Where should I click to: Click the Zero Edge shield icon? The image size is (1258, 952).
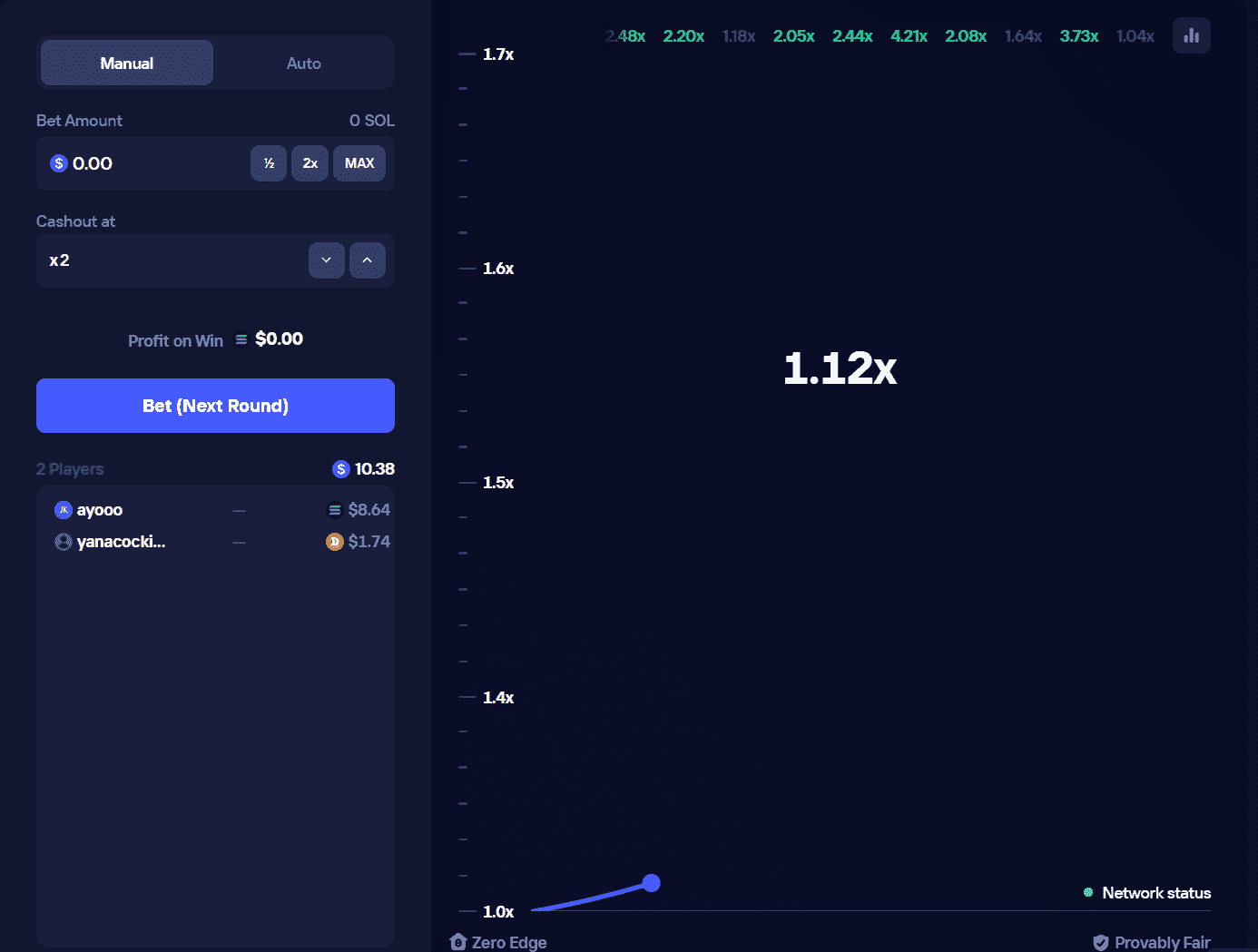pyautogui.click(x=458, y=942)
